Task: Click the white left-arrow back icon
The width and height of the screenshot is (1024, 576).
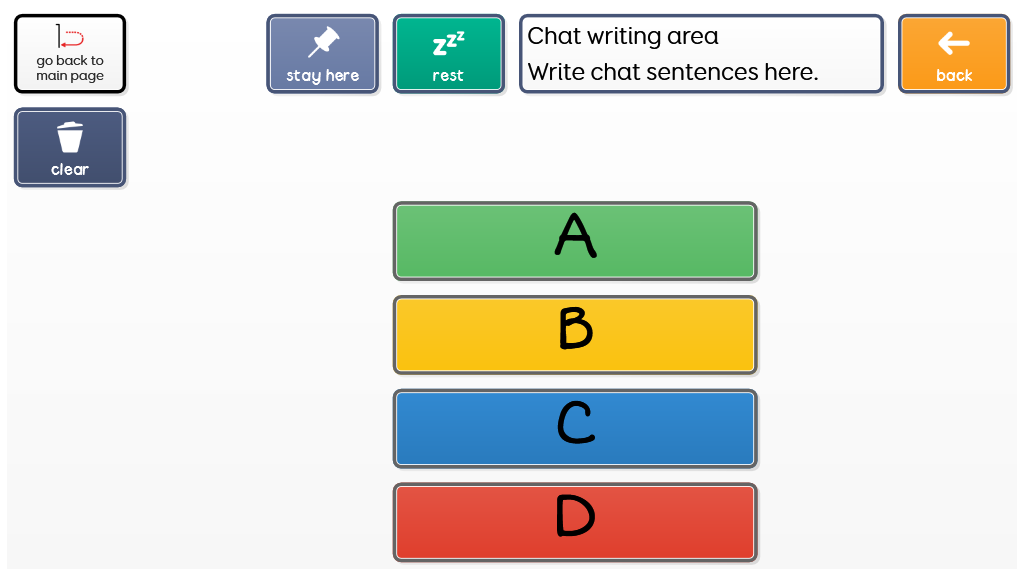Action: (954, 43)
